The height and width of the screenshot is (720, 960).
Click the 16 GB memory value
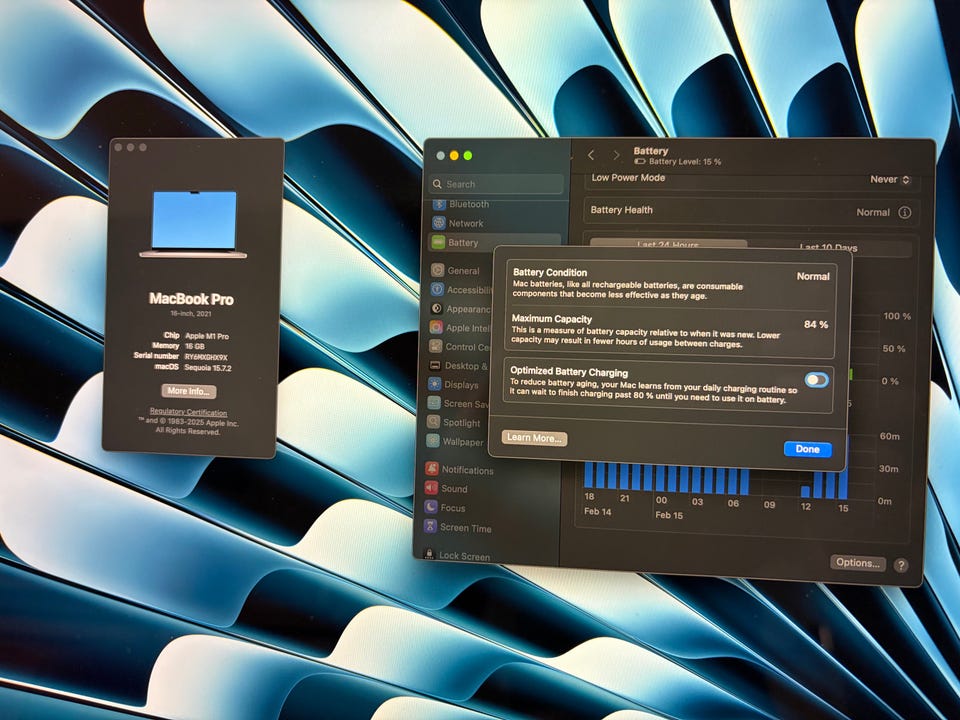[195, 347]
